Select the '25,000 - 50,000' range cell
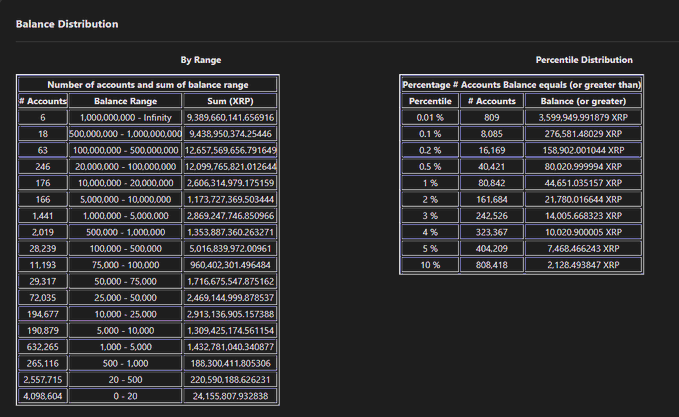 pyautogui.click(x=125, y=297)
